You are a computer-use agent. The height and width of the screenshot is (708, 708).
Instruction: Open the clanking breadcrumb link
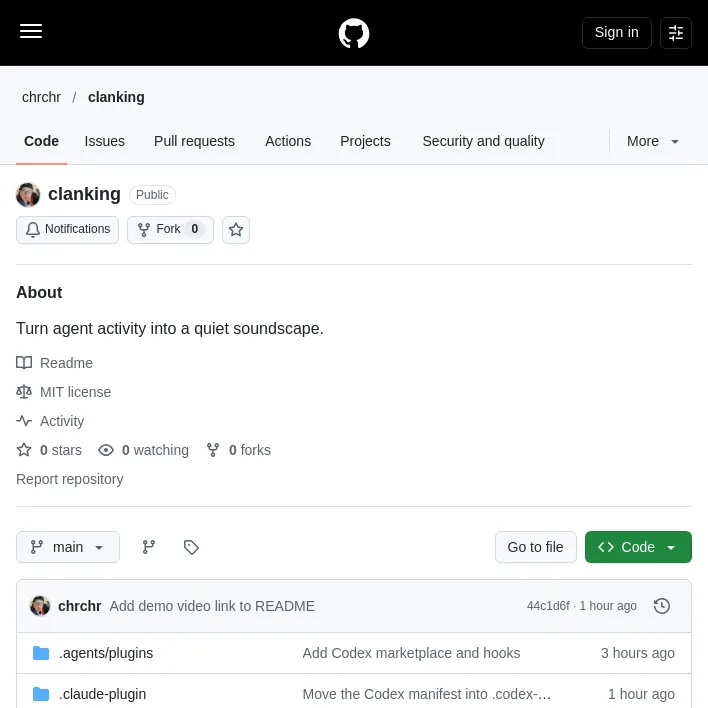click(116, 97)
